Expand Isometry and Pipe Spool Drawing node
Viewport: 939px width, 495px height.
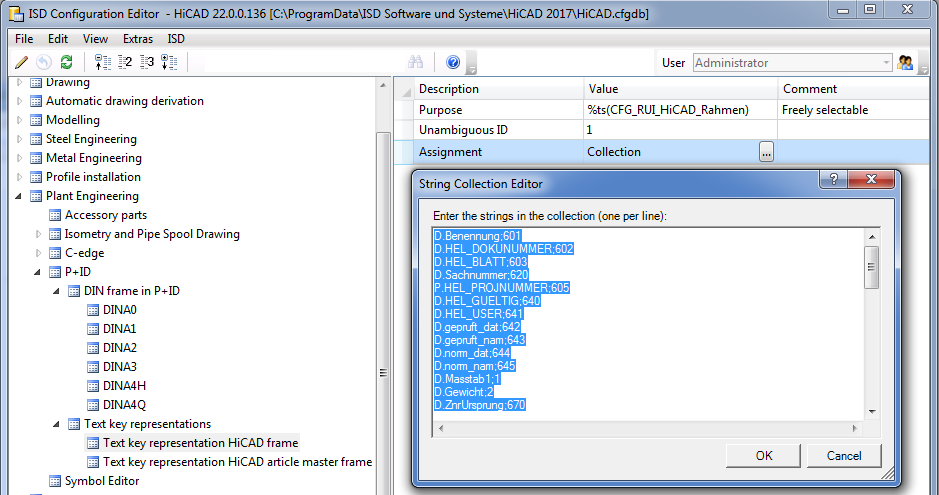[39, 234]
